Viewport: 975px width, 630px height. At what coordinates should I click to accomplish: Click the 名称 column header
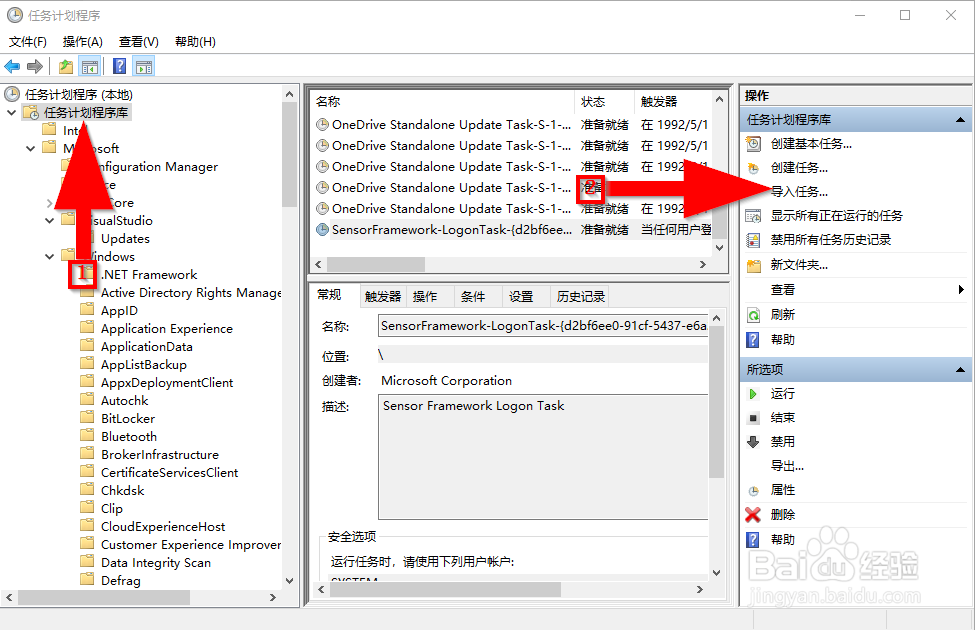pyautogui.click(x=442, y=101)
